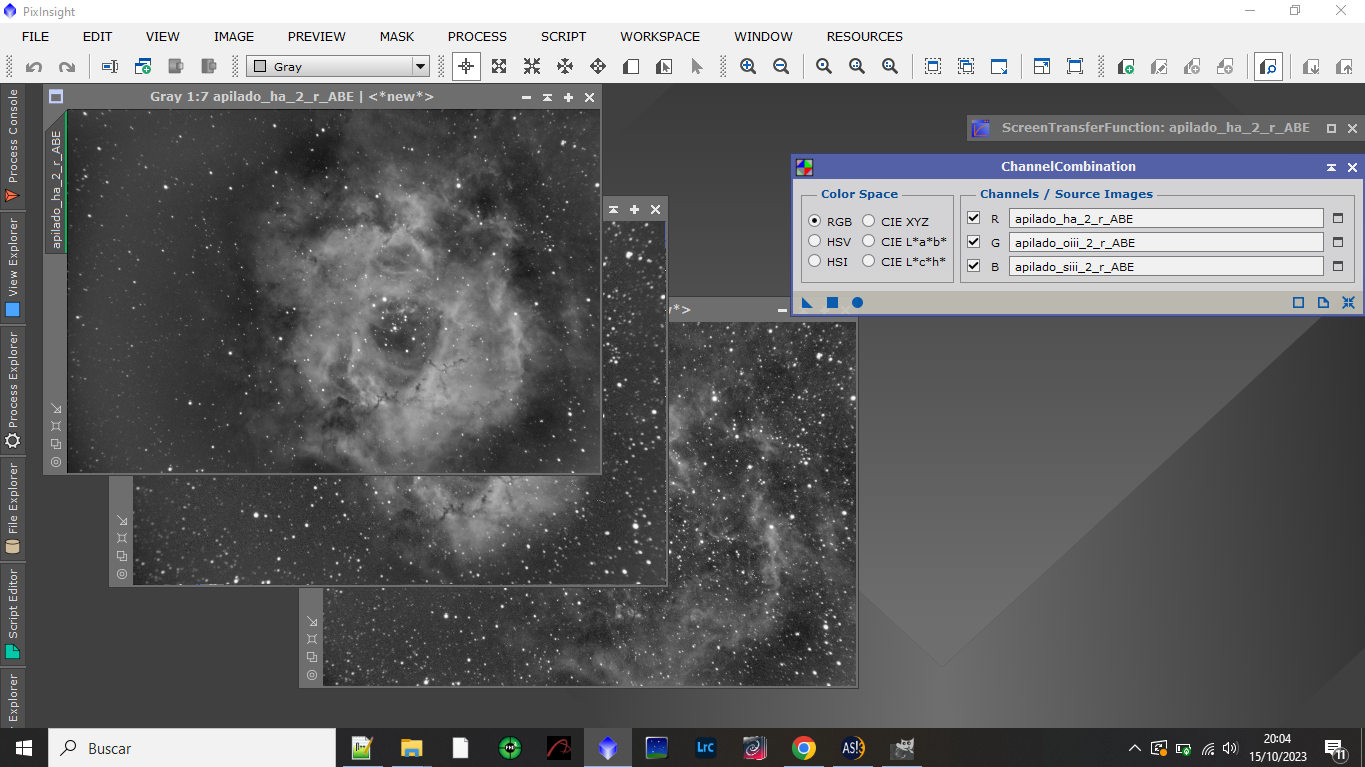1365x767 pixels.
Task: Open the MASK menu
Action: (397, 36)
